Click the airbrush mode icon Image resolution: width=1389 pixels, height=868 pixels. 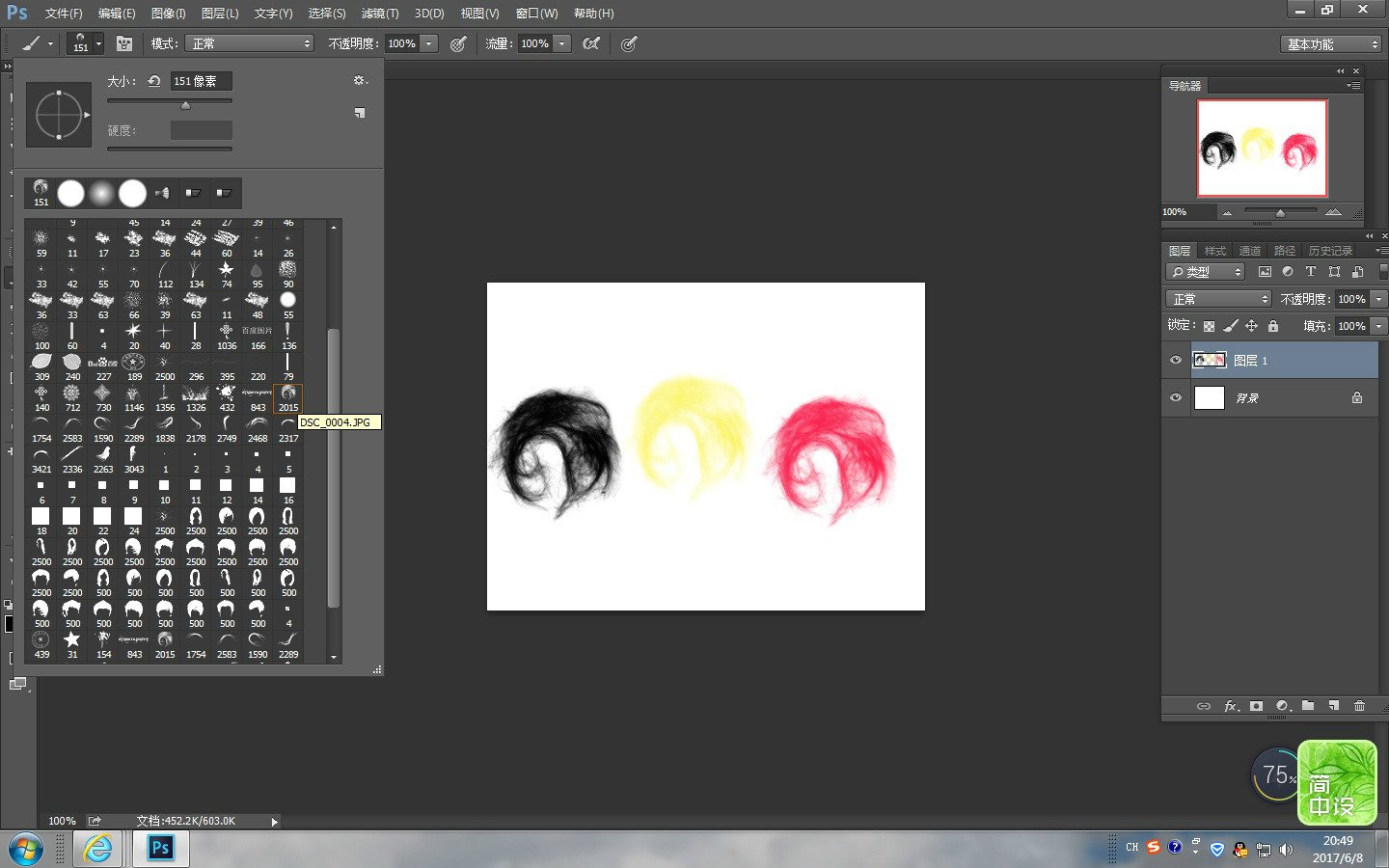(x=591, y=43)
